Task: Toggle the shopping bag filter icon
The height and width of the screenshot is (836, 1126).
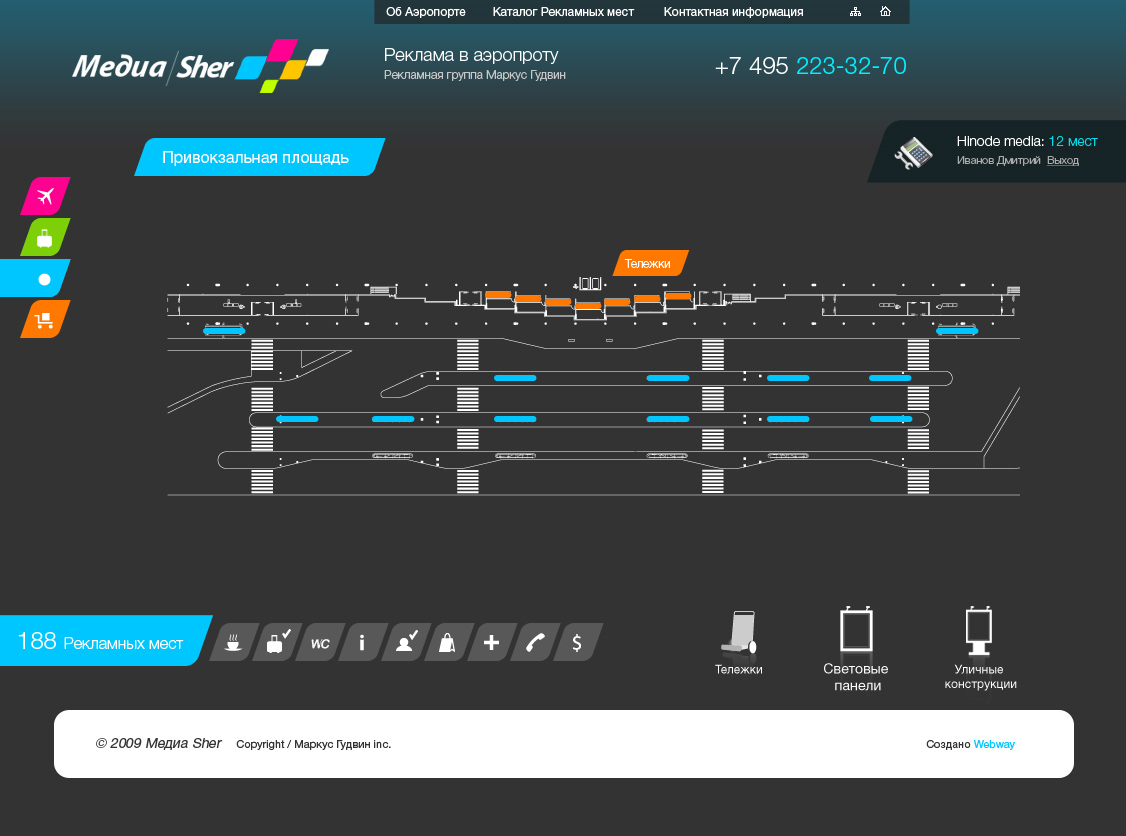Action: [x=448, y=642]
